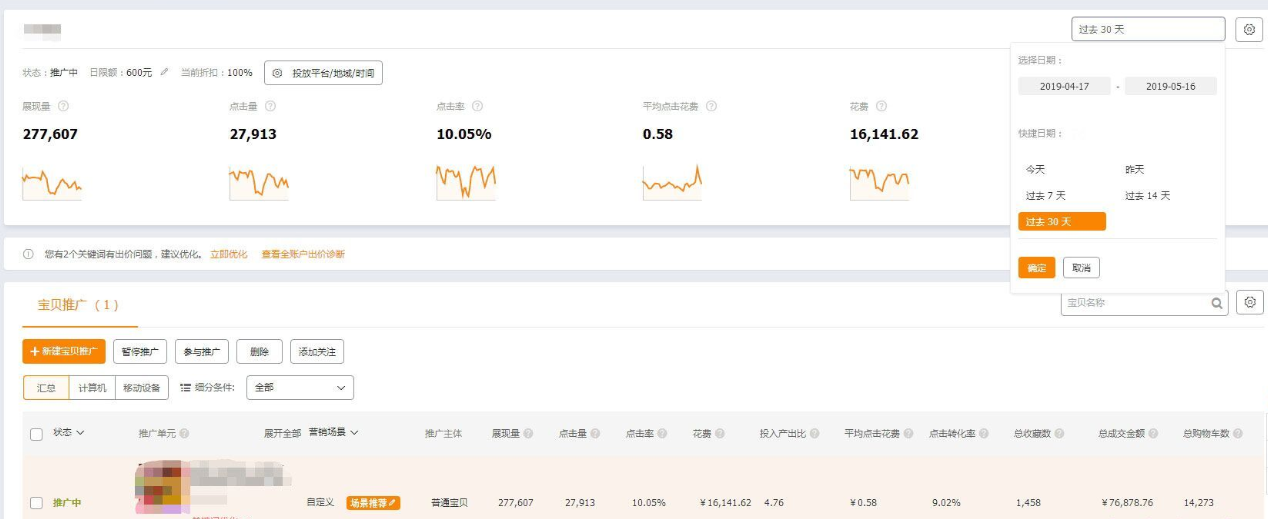Open the 过去 30 天 date range field
Viewport: 1268px width, 519px height.
1147,30
